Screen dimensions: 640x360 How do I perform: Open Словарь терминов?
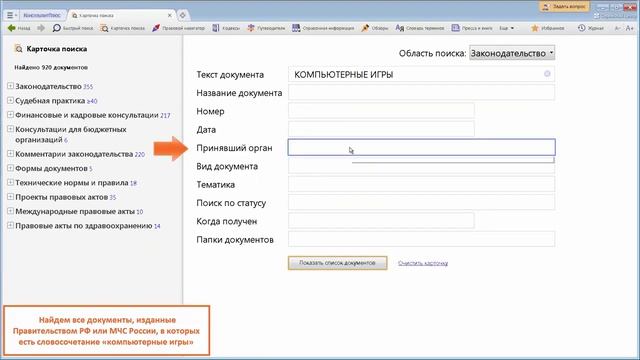coord(420,28)
